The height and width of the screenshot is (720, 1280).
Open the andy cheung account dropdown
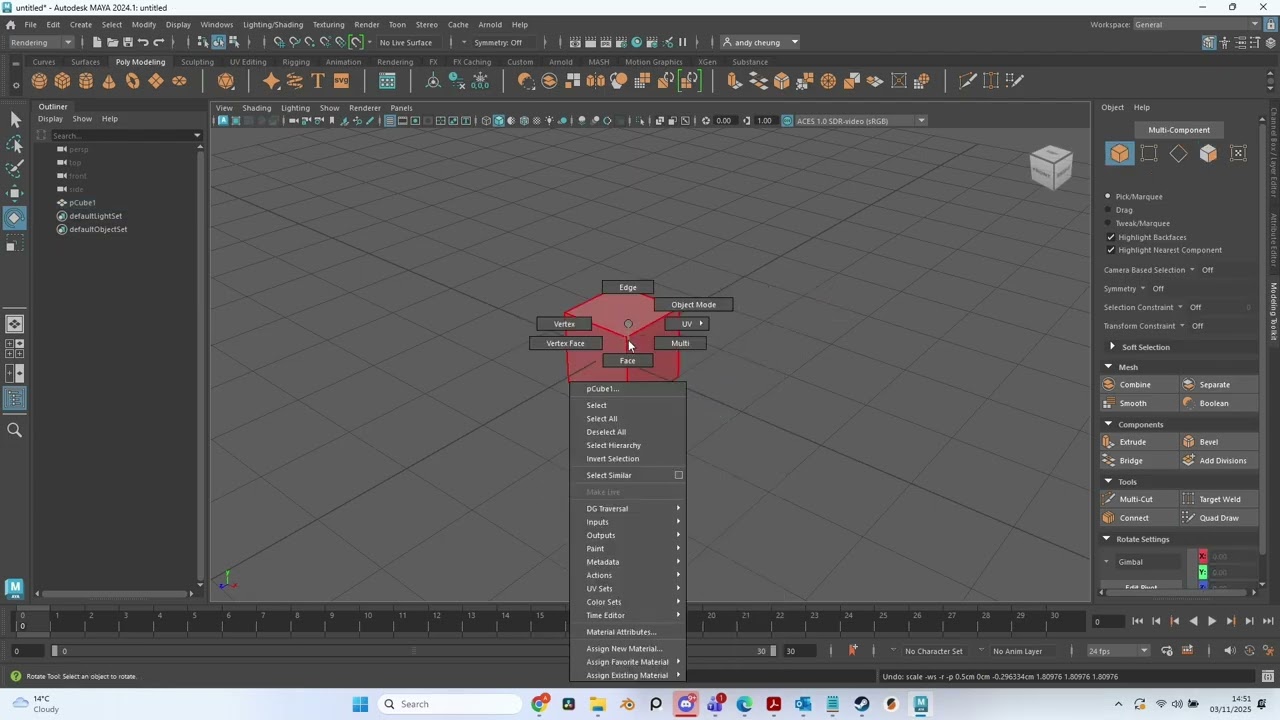[759, 42]
